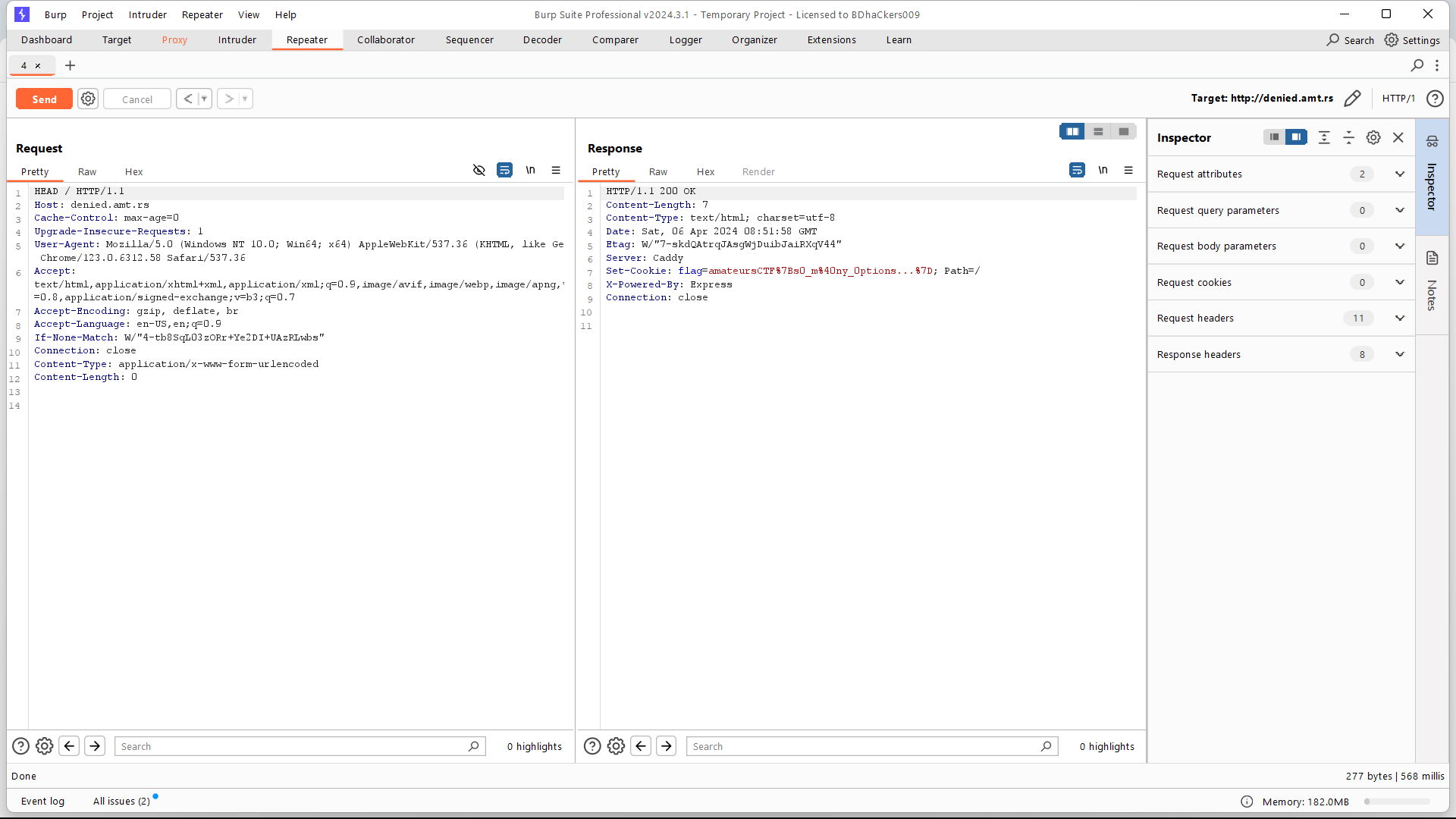Viewport: 1456px width, 819px height.
Task: Toggle word wrap in Response panel
Action: tap(1077, 171)
